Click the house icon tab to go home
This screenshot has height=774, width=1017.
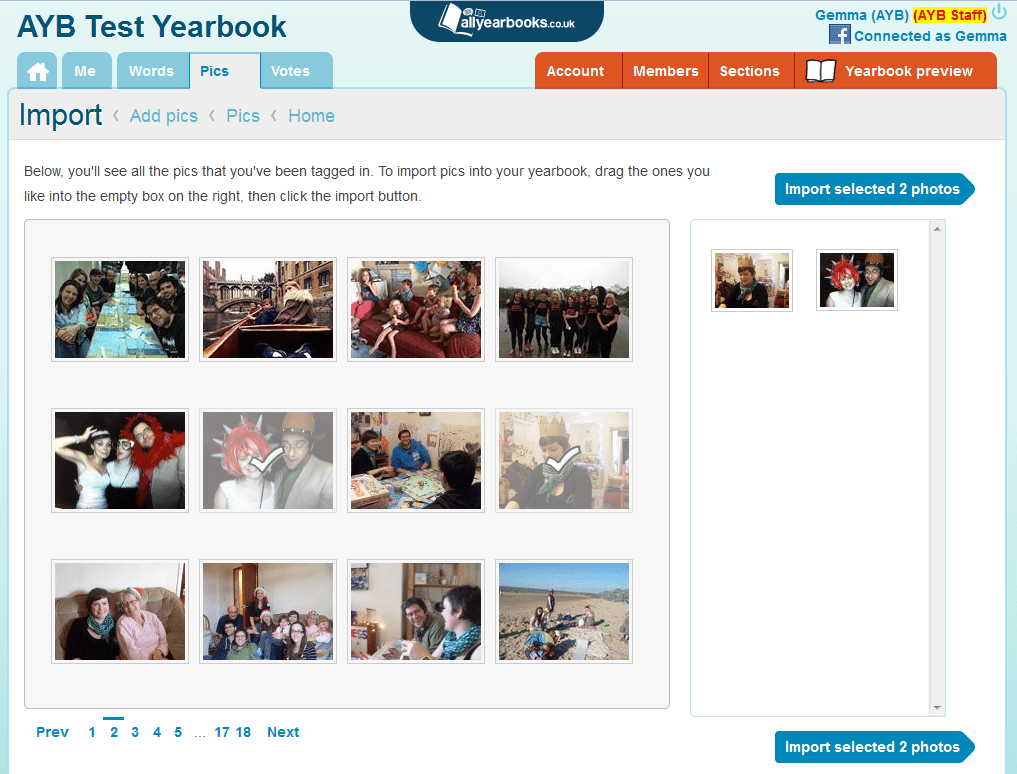tap(37, 70)
